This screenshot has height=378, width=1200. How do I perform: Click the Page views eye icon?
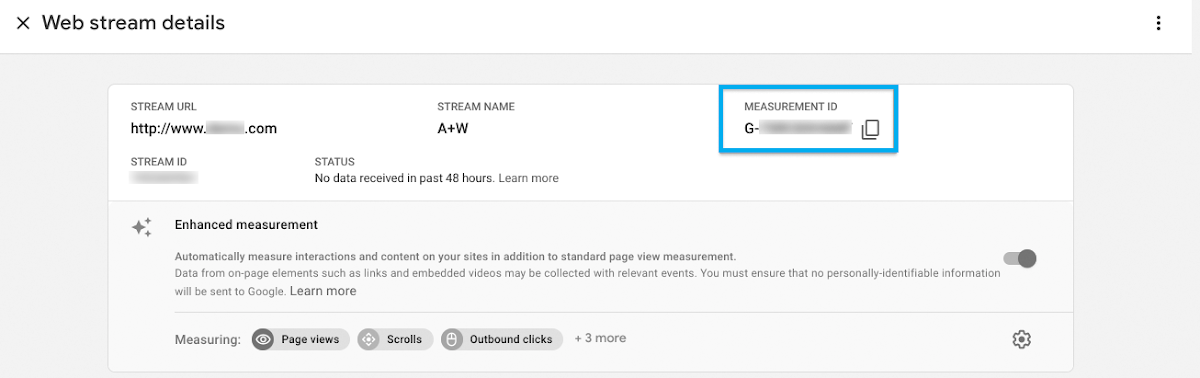point(264,339)
